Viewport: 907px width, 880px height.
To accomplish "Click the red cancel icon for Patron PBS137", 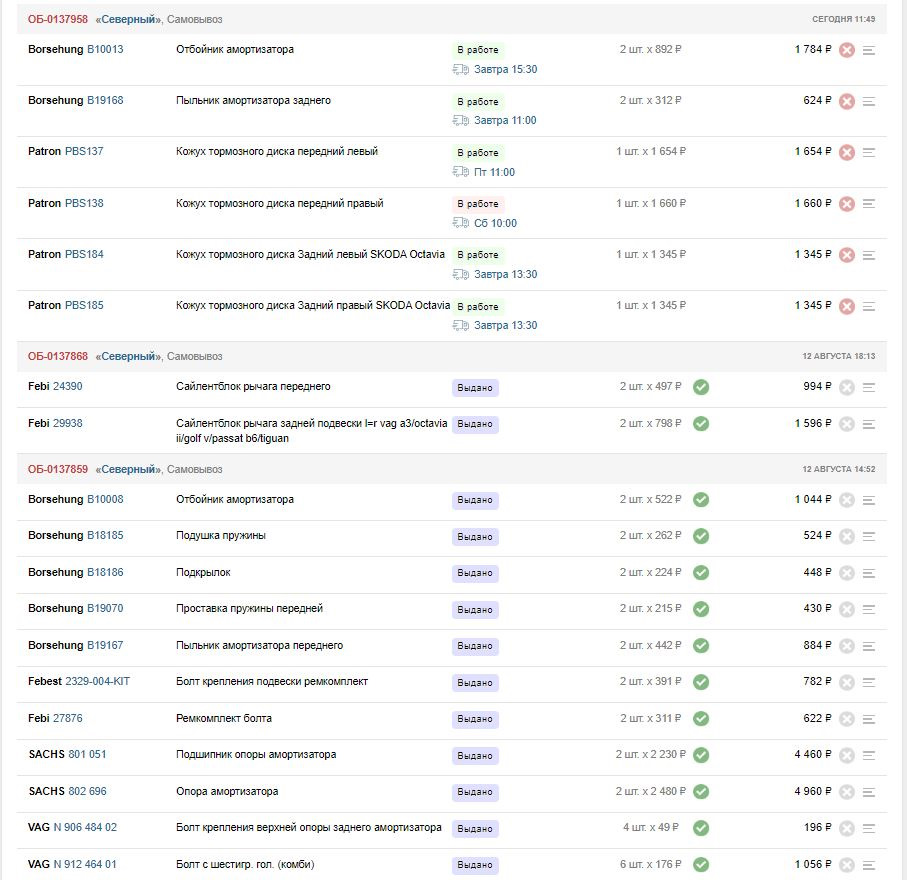I will [847, 152].
